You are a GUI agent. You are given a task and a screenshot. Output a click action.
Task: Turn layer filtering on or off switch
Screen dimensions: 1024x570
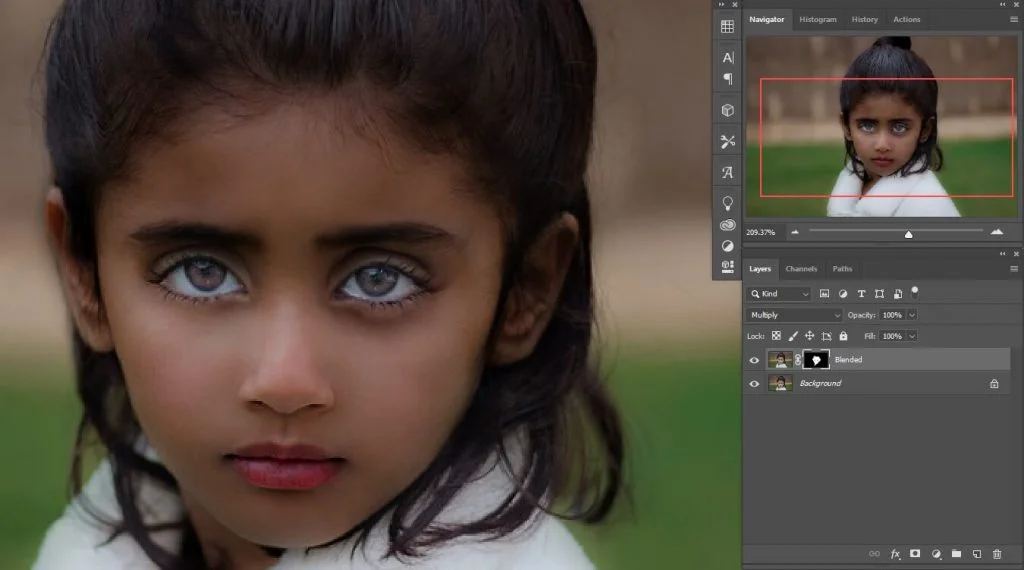pyautogui.click(x=915, y=291)
